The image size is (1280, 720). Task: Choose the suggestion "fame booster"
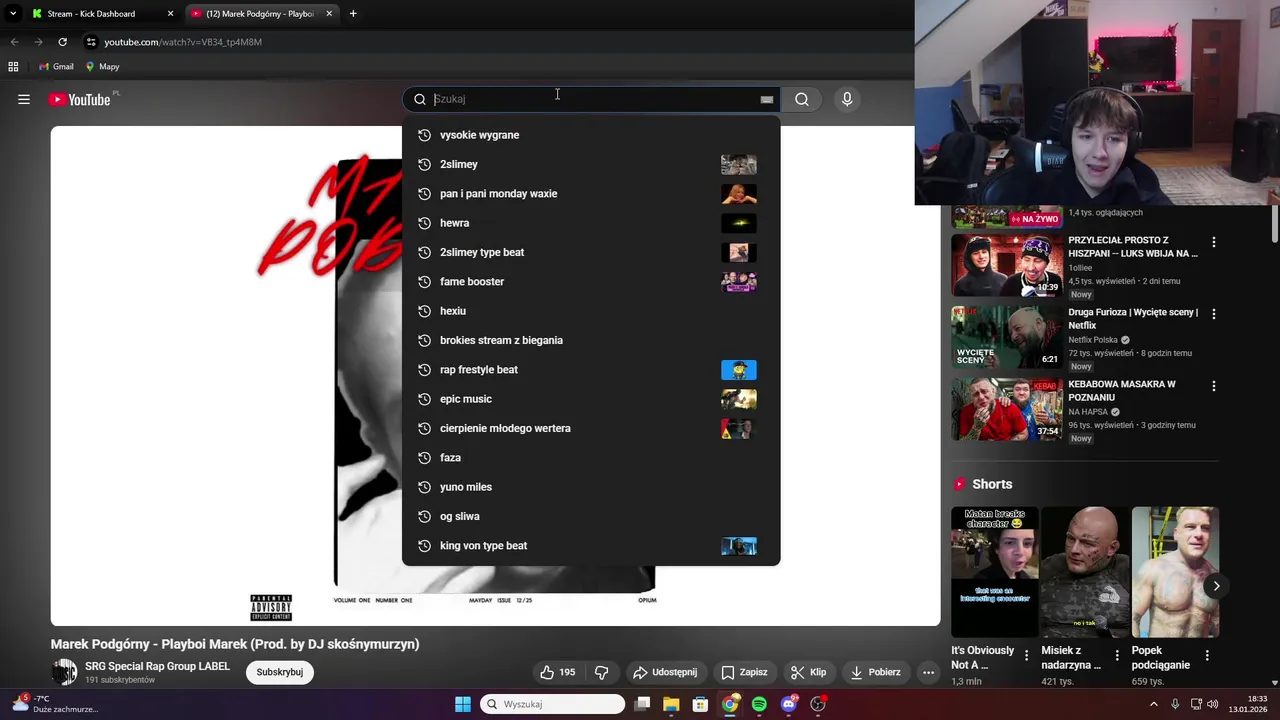(x=591, y=282)
